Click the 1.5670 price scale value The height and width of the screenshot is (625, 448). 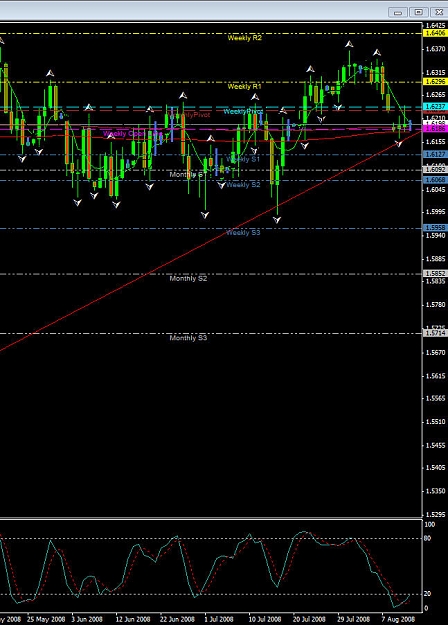point(436,353)
